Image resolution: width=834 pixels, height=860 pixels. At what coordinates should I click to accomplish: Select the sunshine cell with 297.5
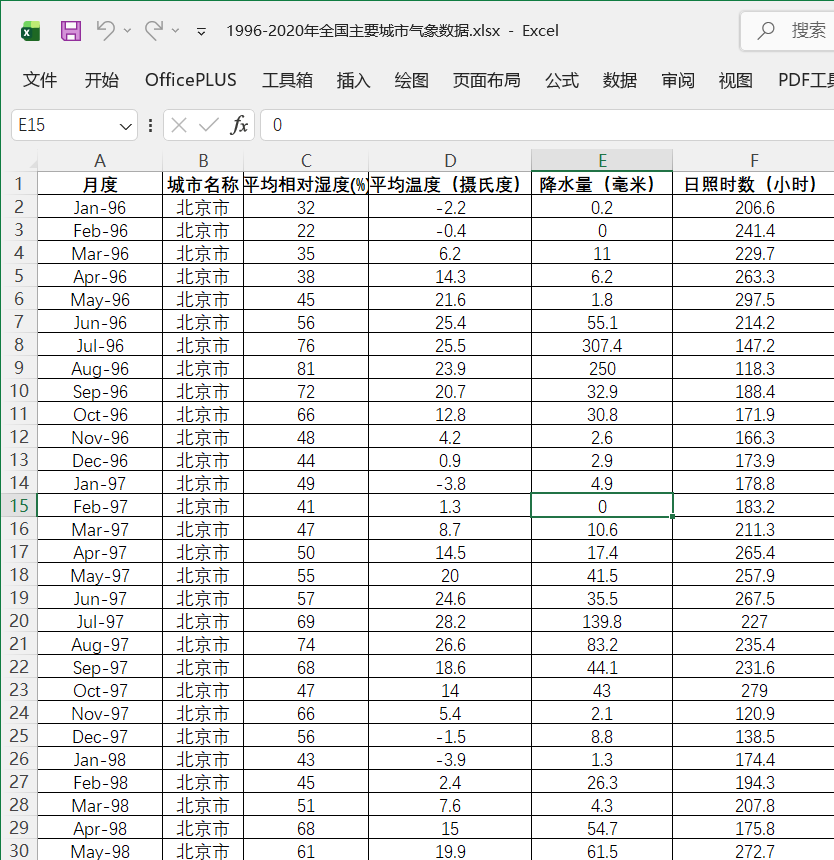[x=753, y=299]
